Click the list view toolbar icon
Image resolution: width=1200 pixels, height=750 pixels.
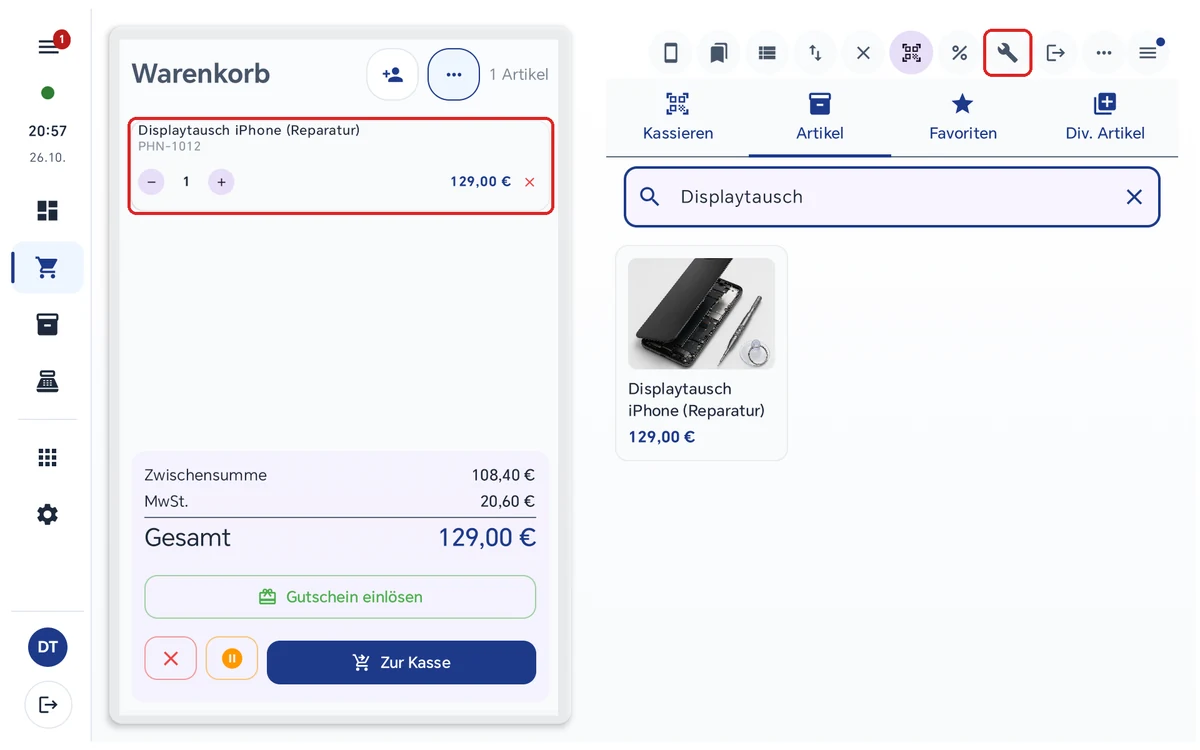coord(767,53)
